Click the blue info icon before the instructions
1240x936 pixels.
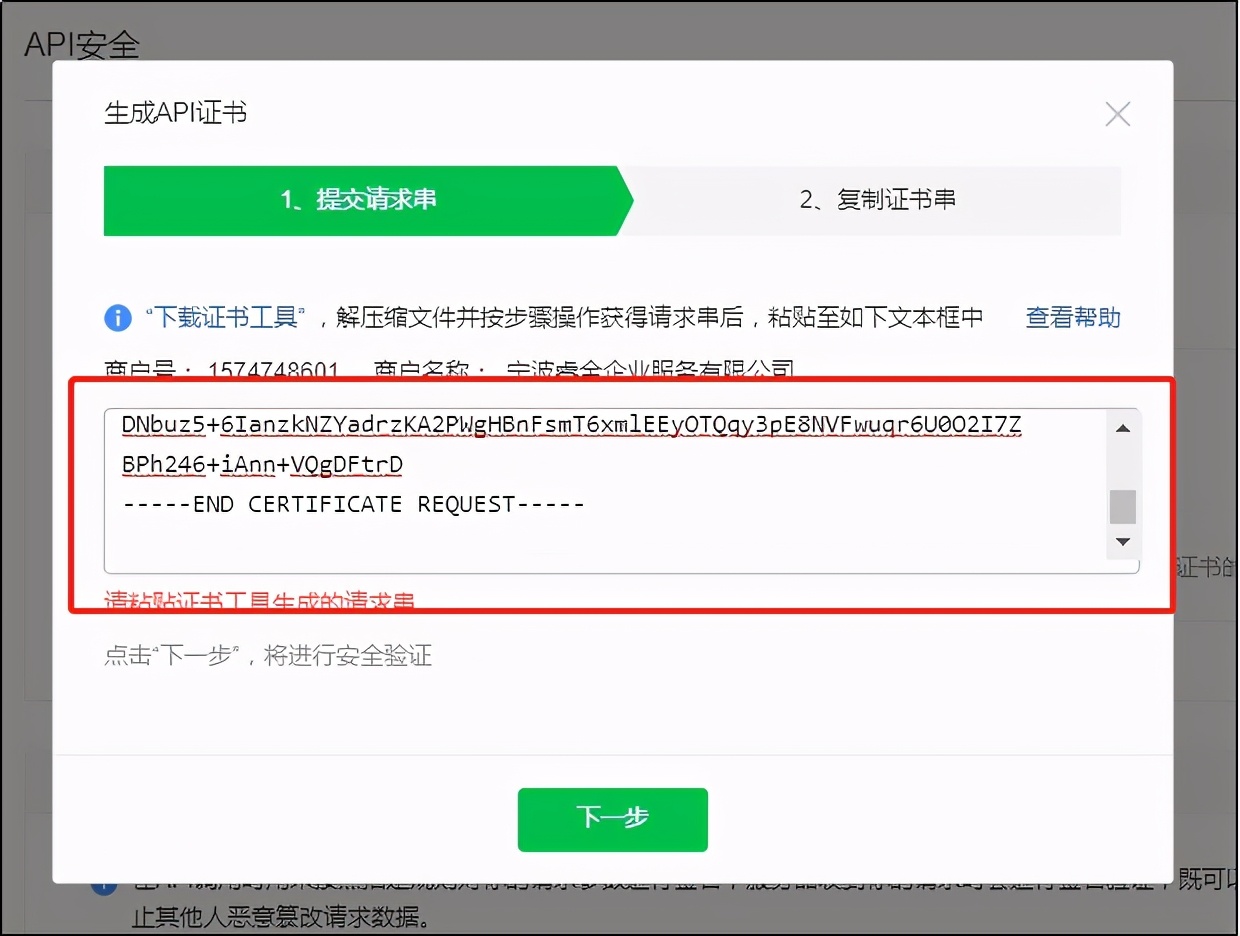pos(117,317)
